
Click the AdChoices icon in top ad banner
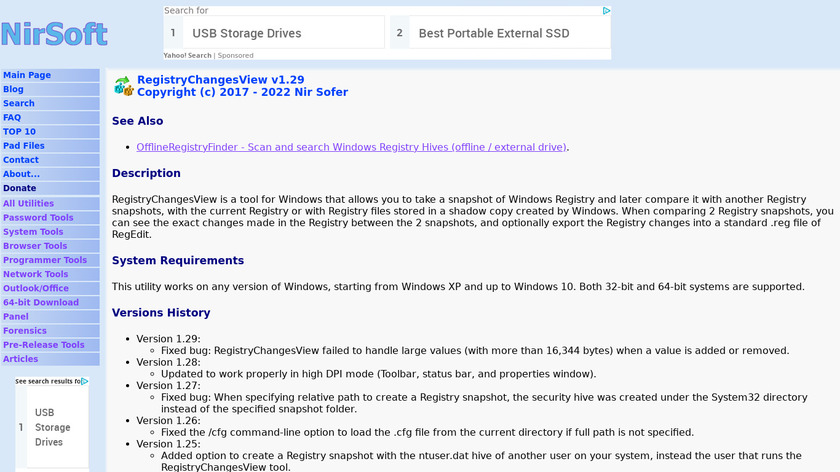606,11
